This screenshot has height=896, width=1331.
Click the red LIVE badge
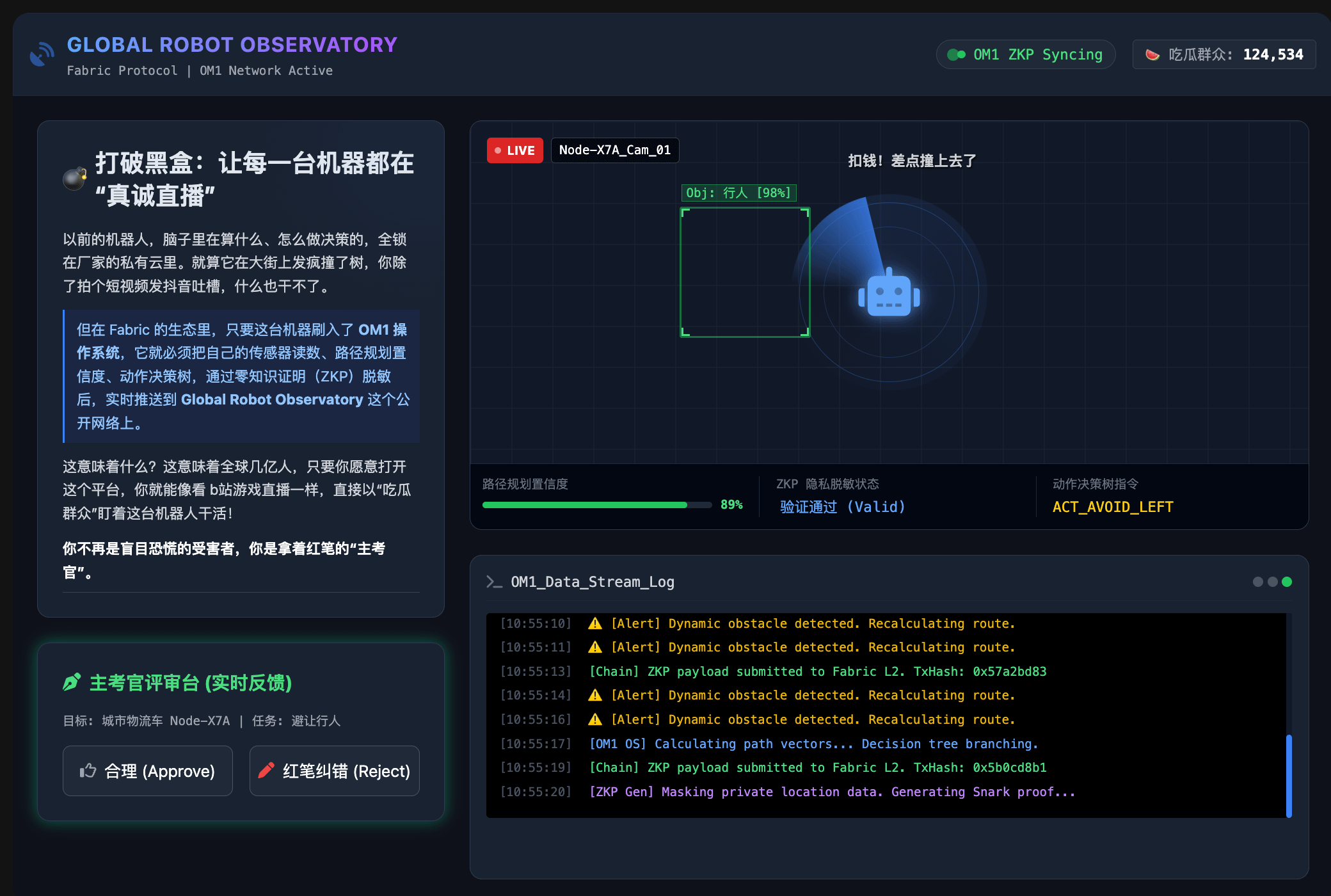(x=514, y=150)
